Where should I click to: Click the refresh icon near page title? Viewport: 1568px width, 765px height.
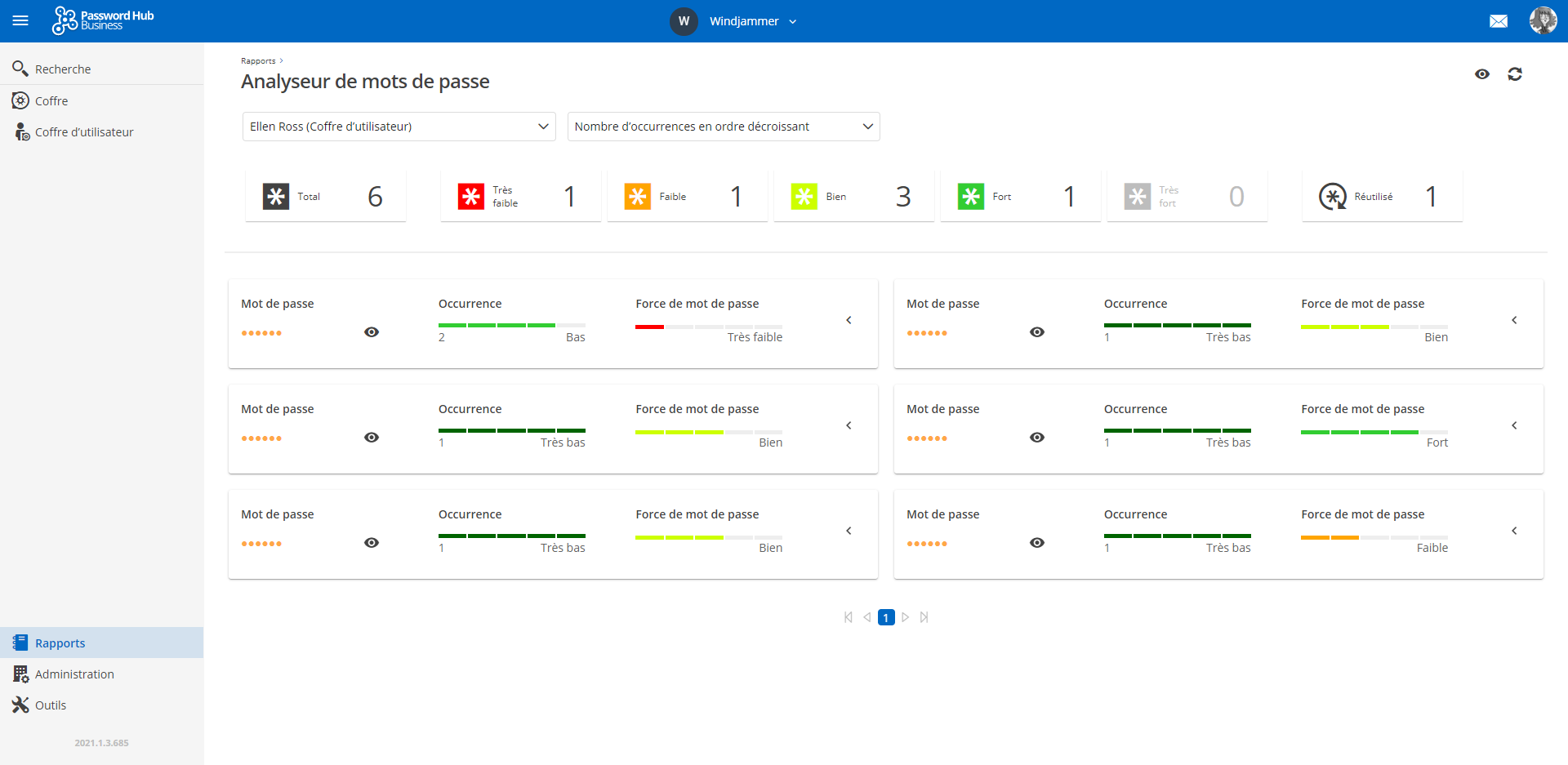coord(1514,74)
